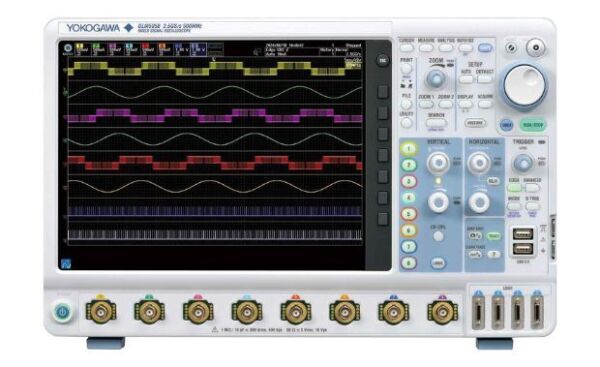Push the PRINT key
Image resolution: width=600 pixels, height=367 pixels.
(x=406, y=69)
